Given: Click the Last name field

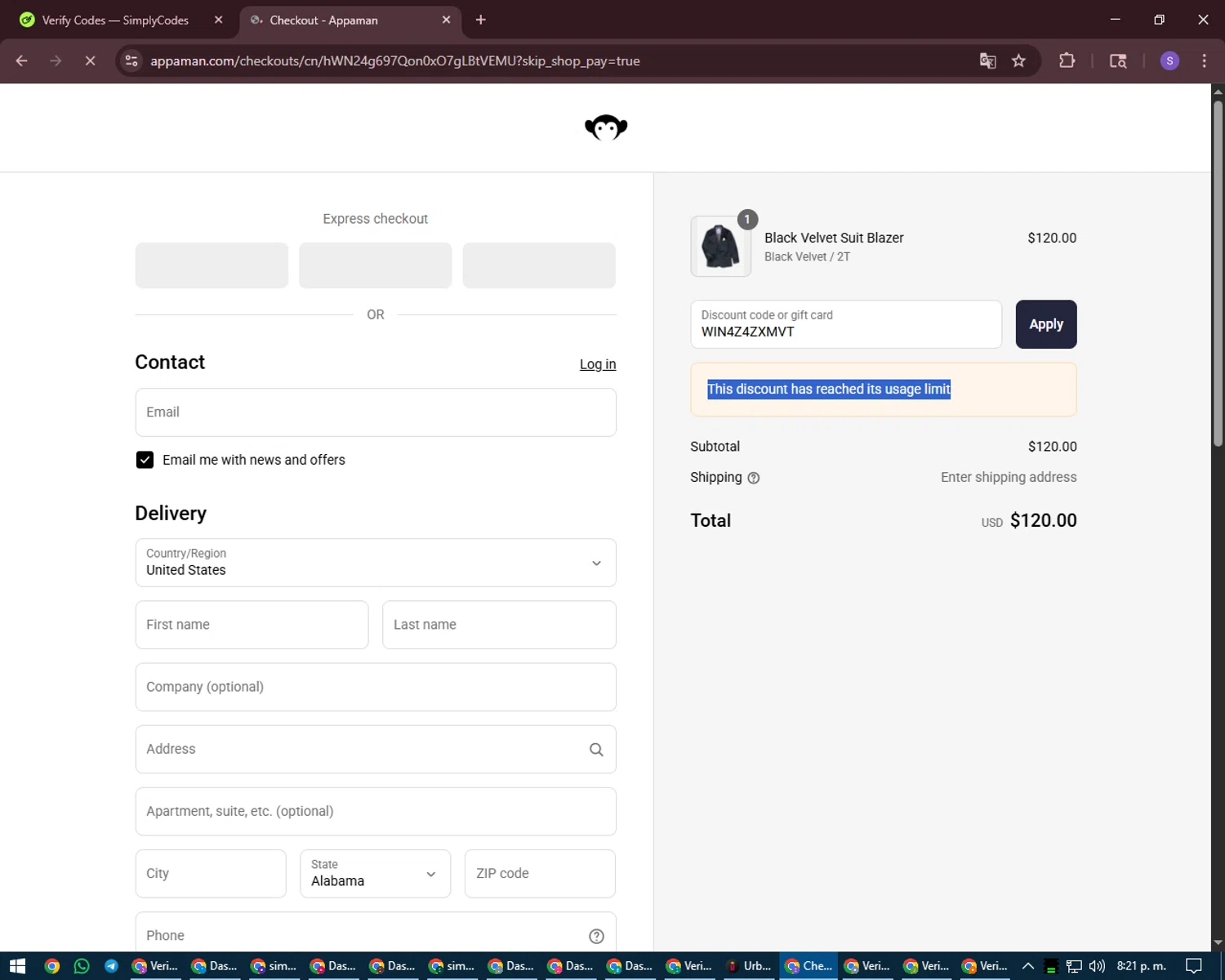Looking at the screenshot, I should (x=499, y=625).
